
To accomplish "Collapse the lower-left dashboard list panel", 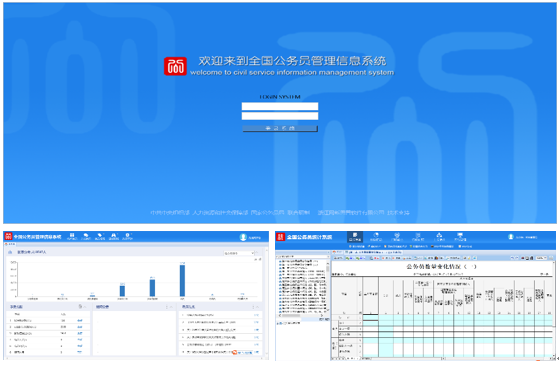I will 85,307.
